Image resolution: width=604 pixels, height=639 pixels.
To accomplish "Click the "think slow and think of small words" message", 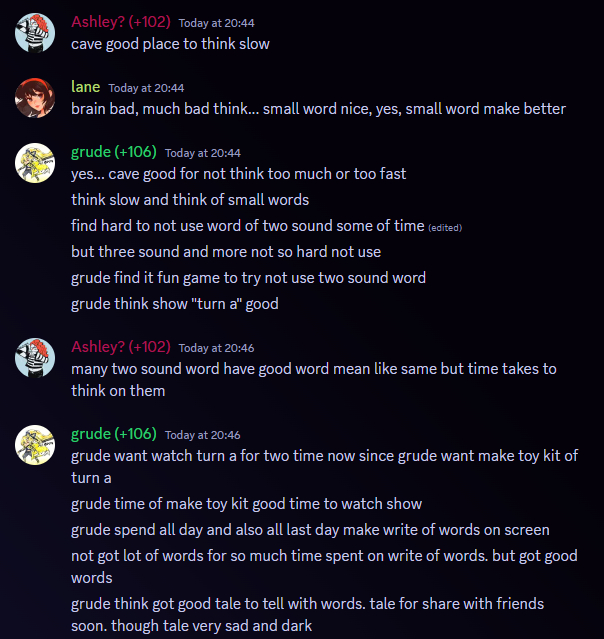I will (190, 200).
